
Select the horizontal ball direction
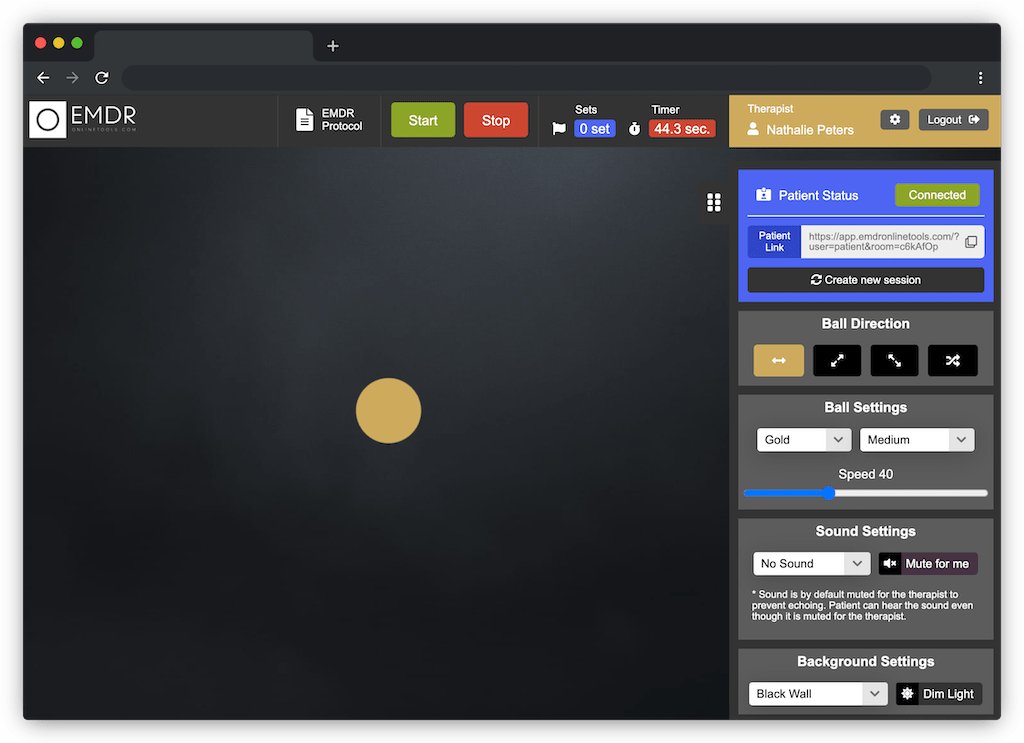pos(778,360)
